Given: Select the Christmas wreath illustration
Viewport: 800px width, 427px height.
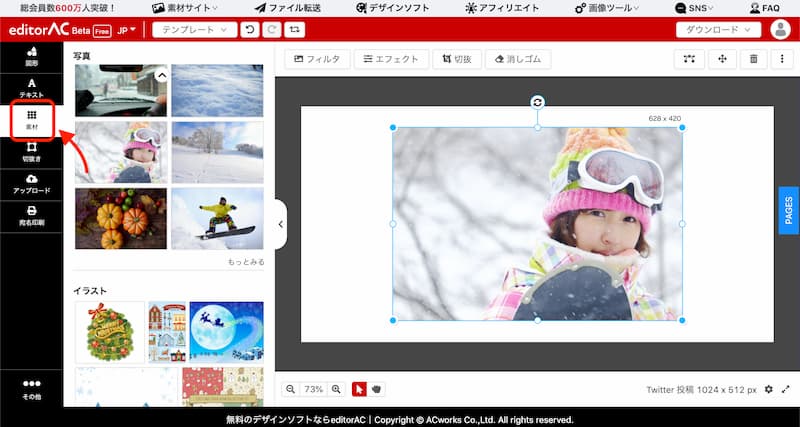Looking at the screenshot, I should click(x=110, y=332).
